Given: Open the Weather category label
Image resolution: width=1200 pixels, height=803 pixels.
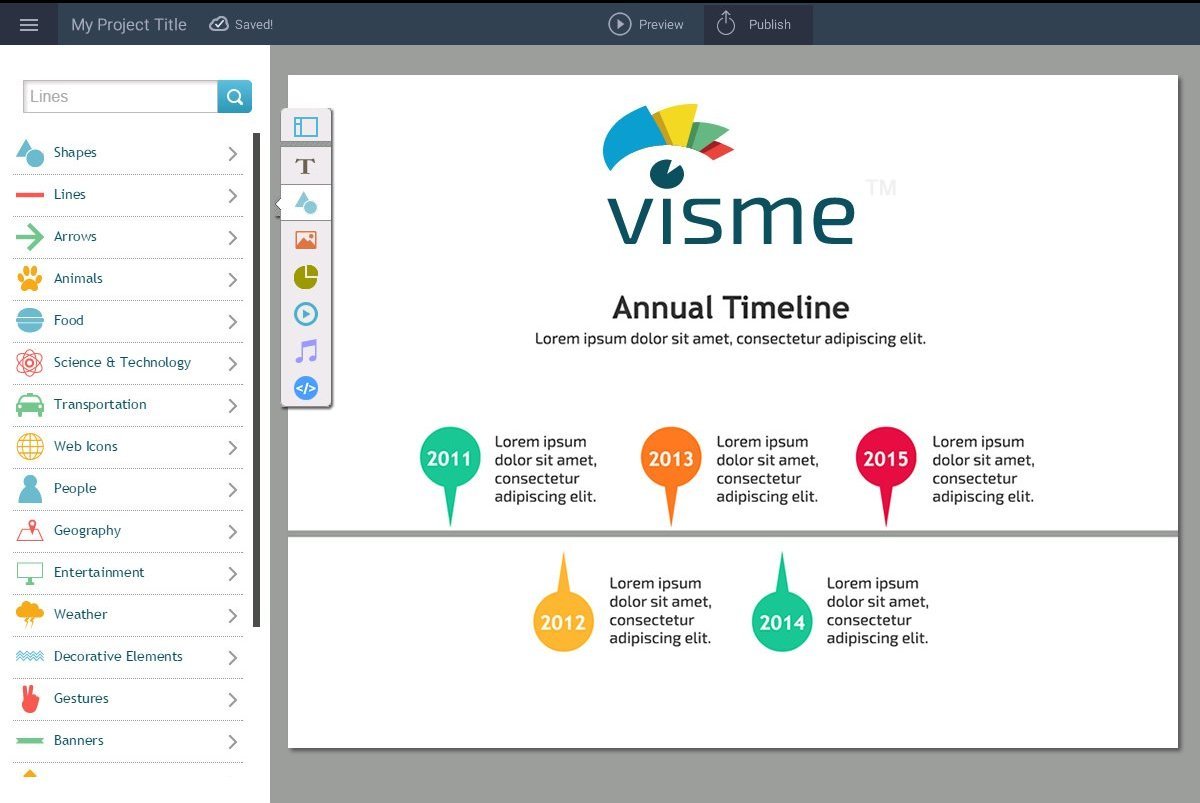Looking at the screenshot, I should click(80, 614).
